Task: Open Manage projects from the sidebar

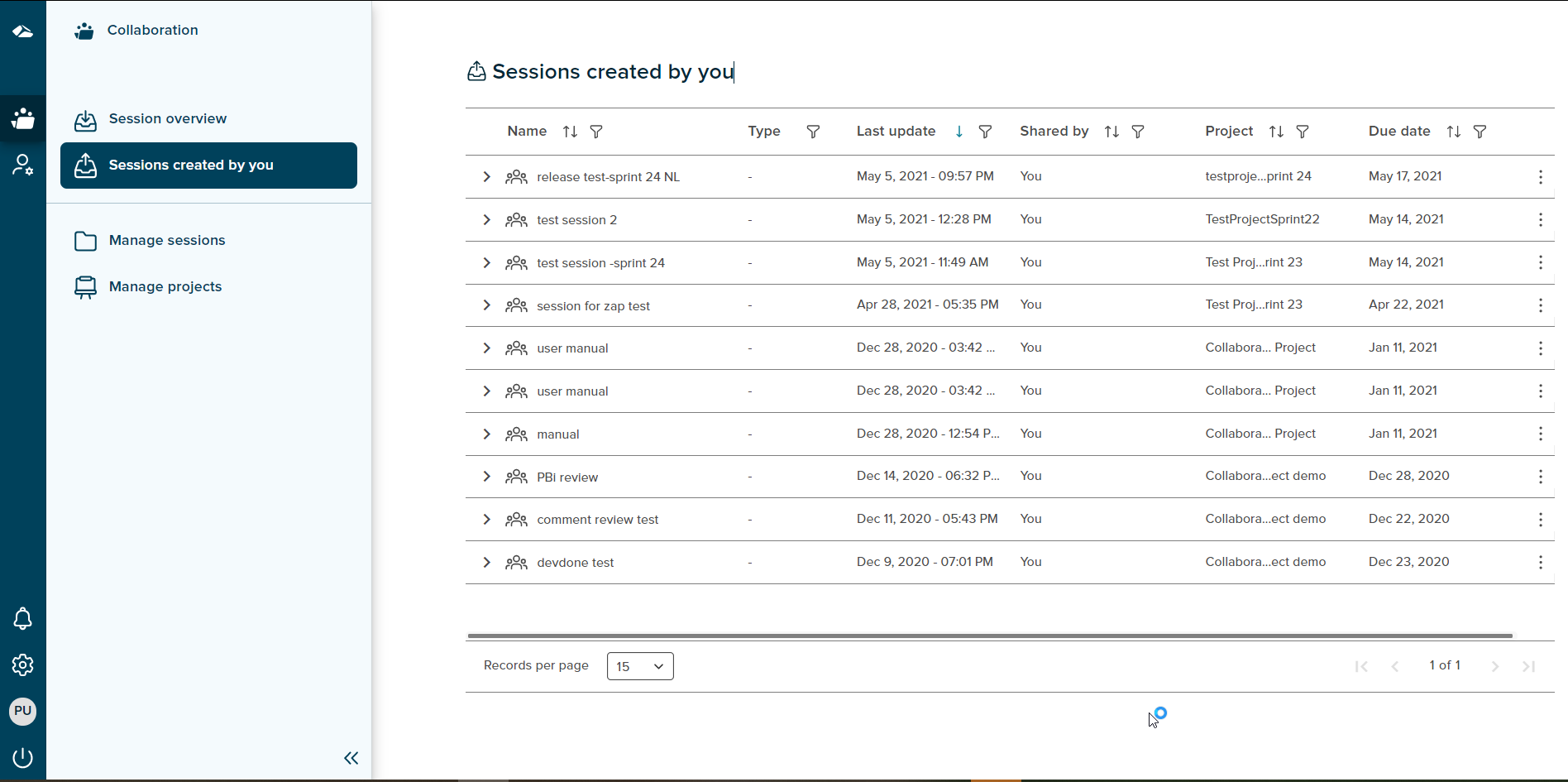Action: pos(165,286)
